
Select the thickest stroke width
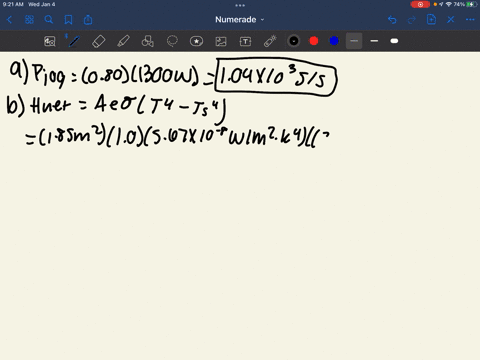click(x=394, y=41)
